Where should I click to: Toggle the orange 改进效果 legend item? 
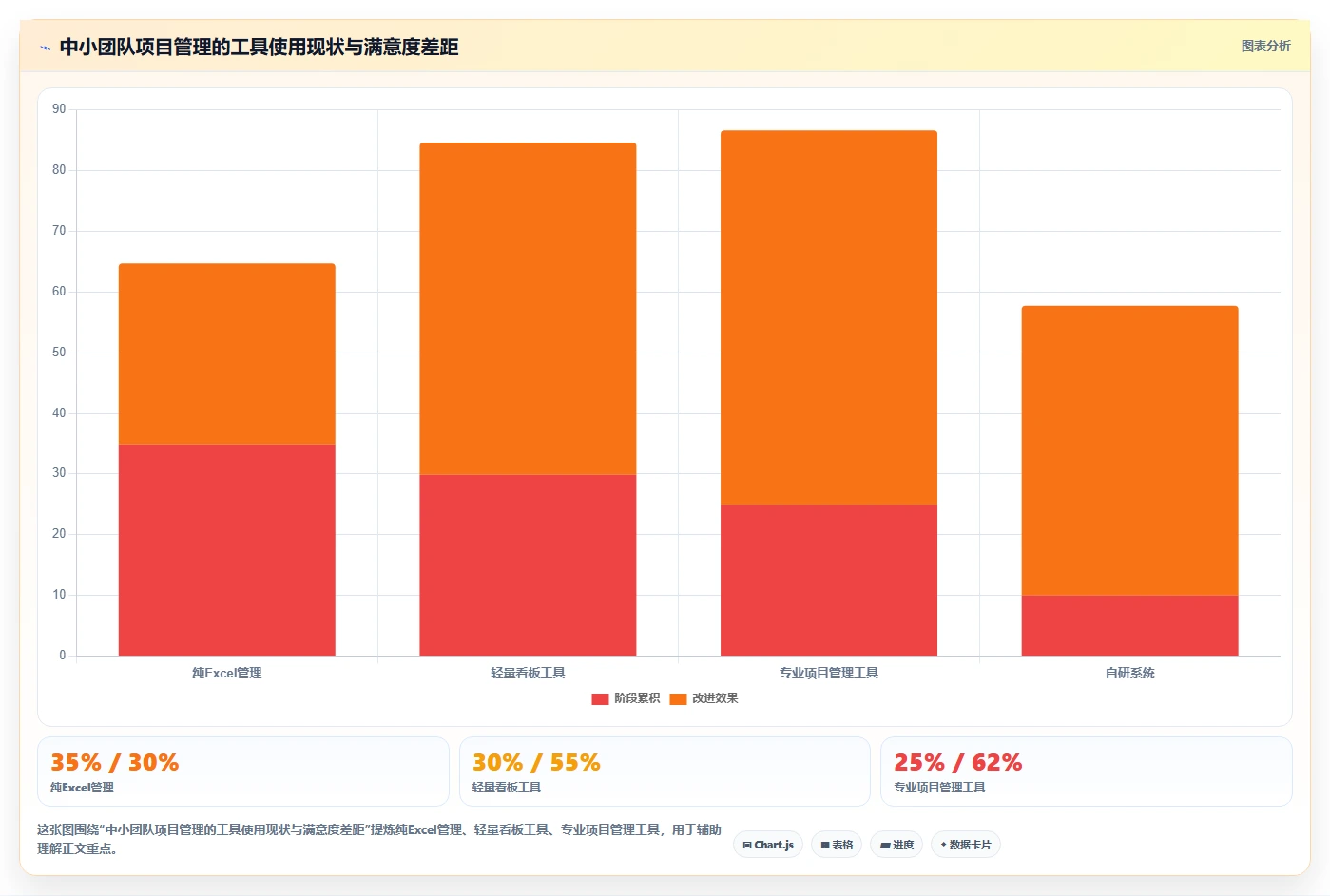pos(704,698)
